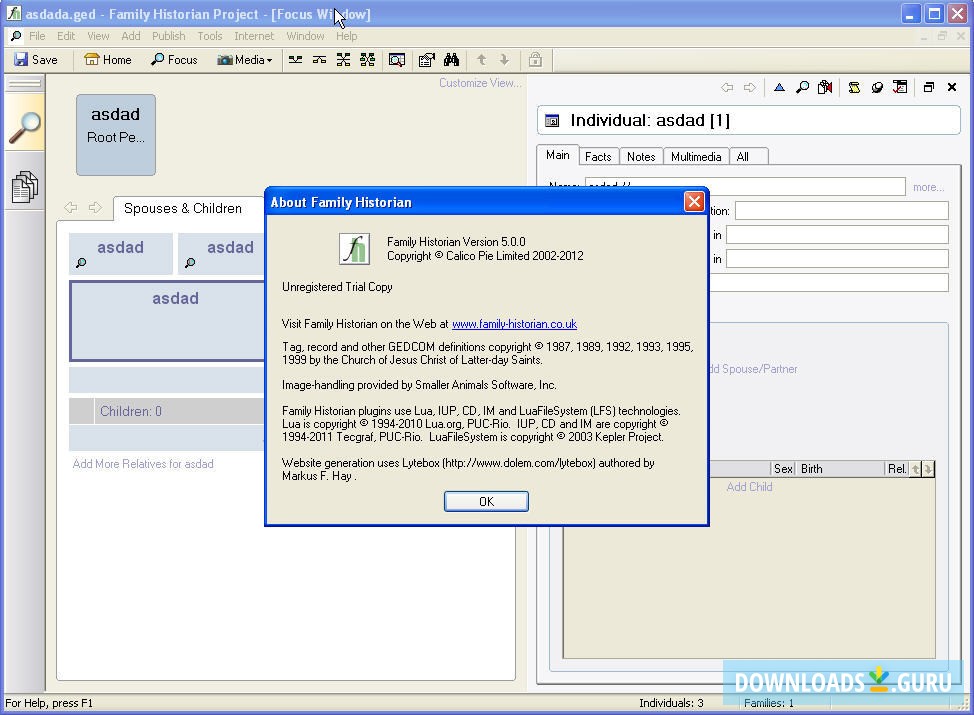Click Add More Relatives for asdad
This screenshot has height=715, width=974.
[143, 463]
